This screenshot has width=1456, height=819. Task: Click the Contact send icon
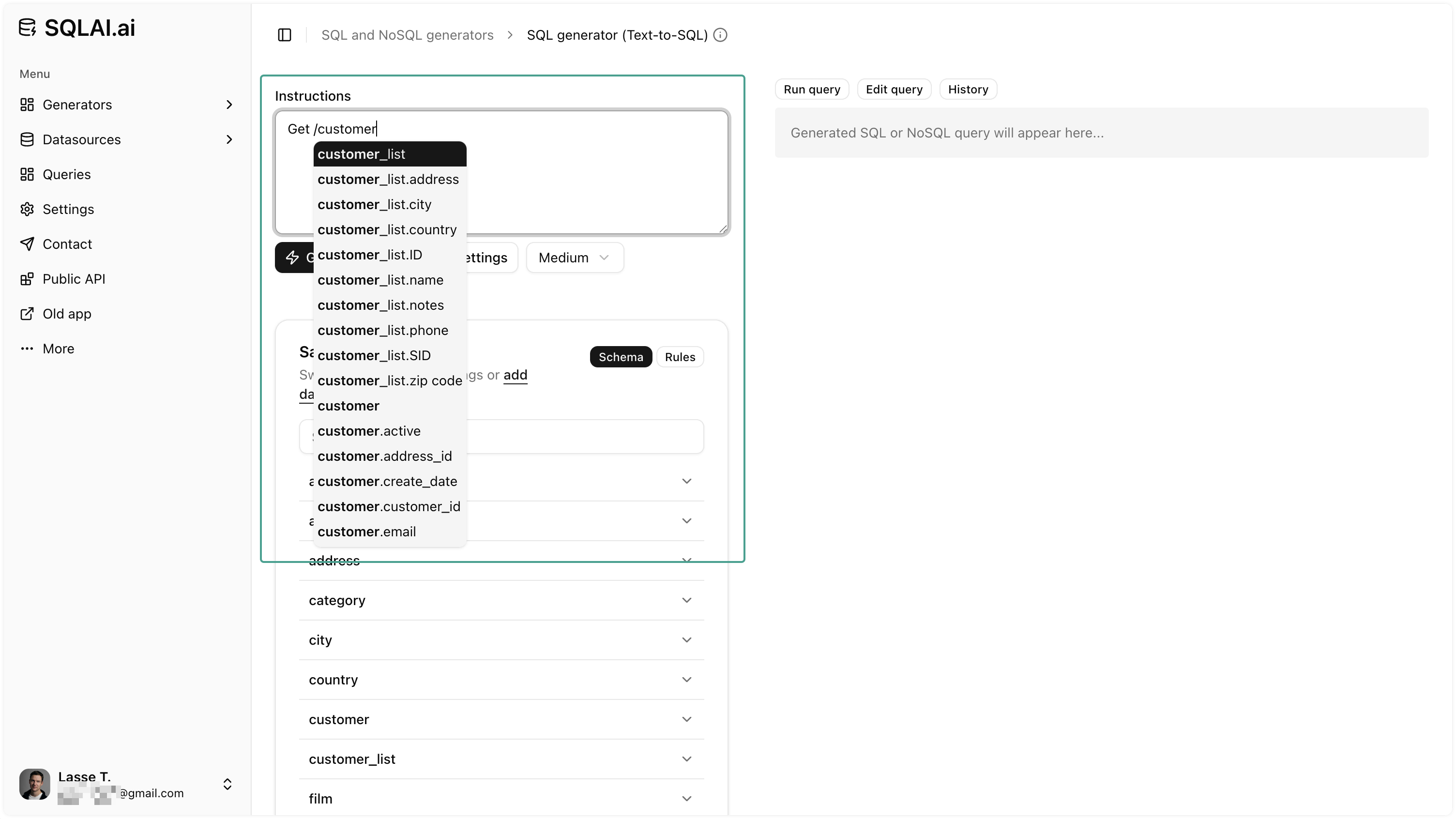(27, 243)
